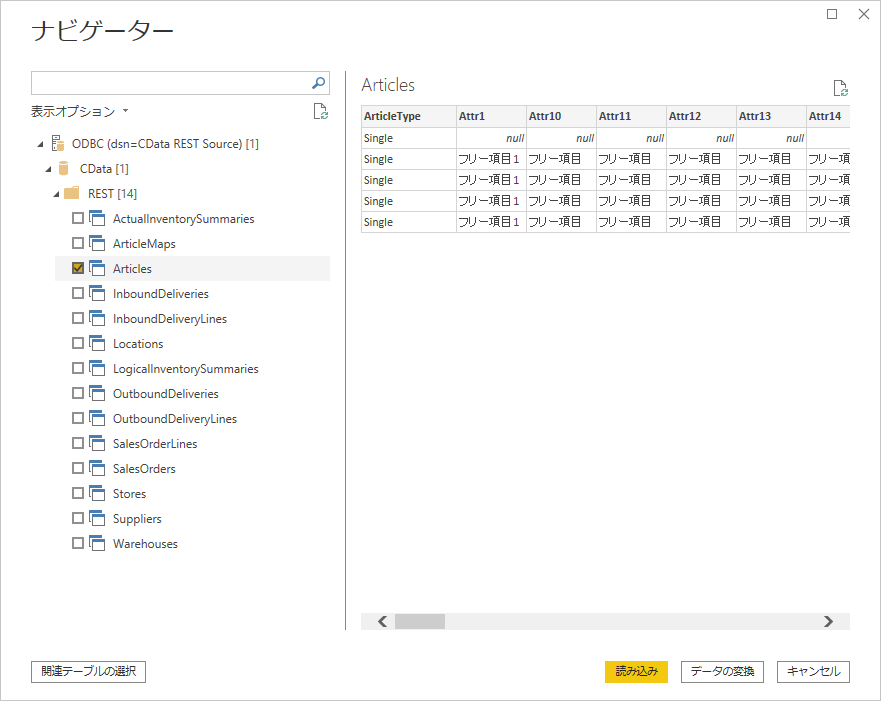Uncheck the Articles table checkbox
Viewport: 881px width, 701px height.
pyautogui.click(x=78, y=268)
